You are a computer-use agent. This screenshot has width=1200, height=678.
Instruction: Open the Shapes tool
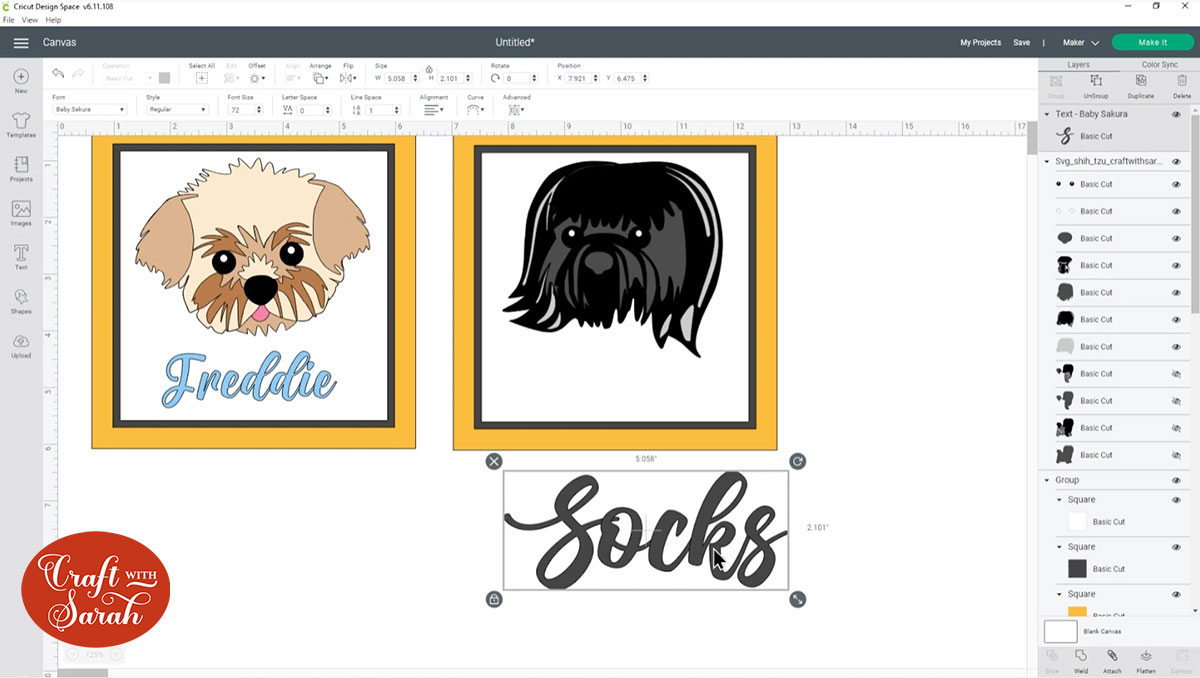tap(21, 300)
